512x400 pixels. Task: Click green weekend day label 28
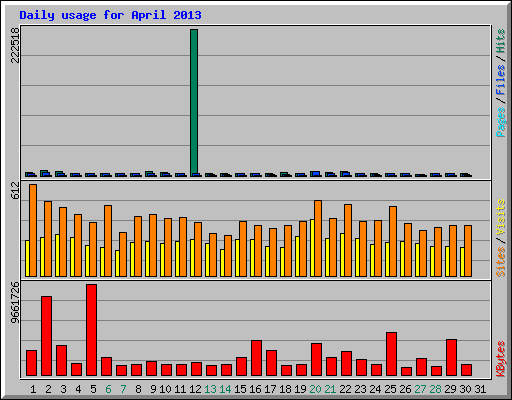click(x=435, y=389)
